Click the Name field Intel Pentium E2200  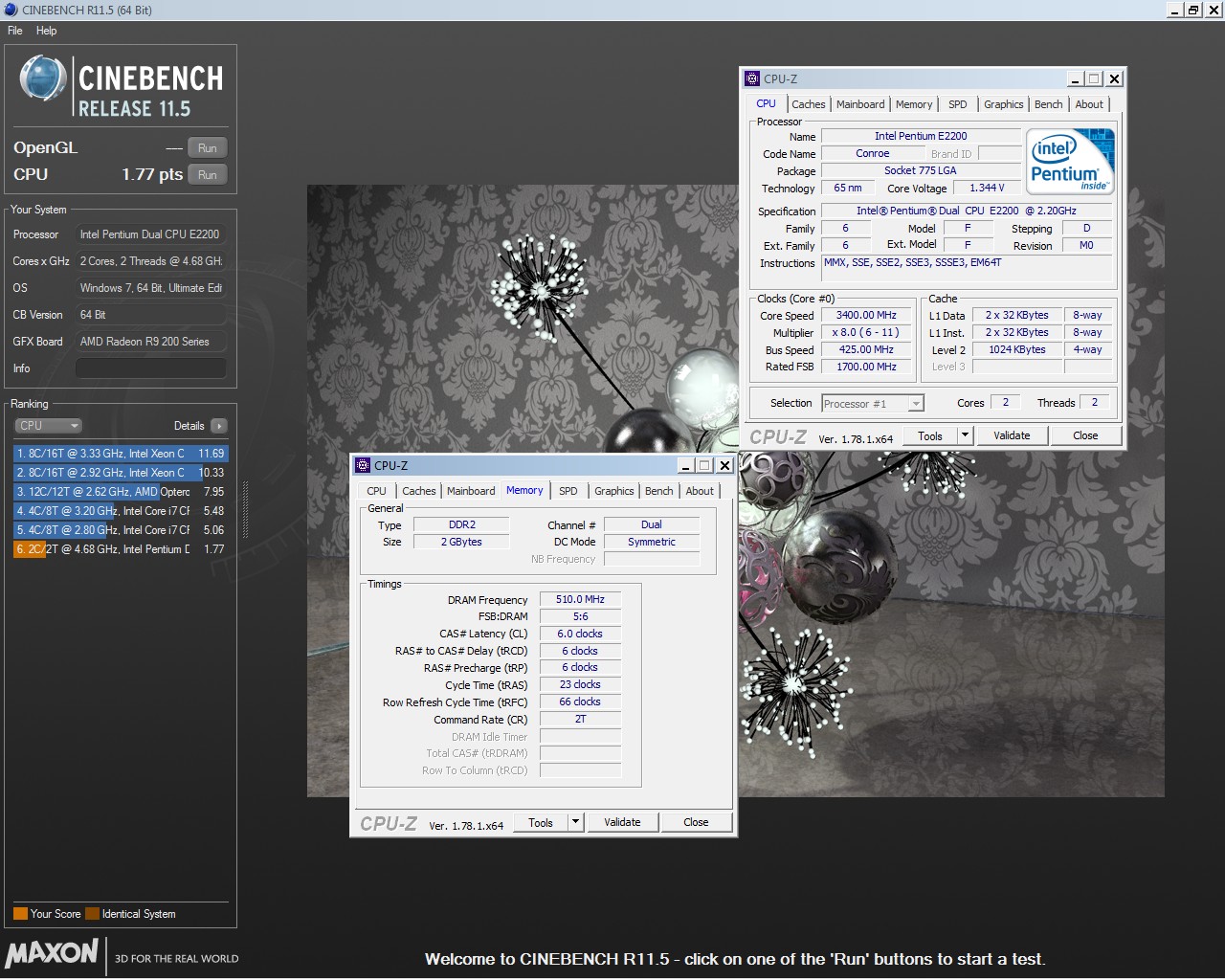(x=921, y=137)
